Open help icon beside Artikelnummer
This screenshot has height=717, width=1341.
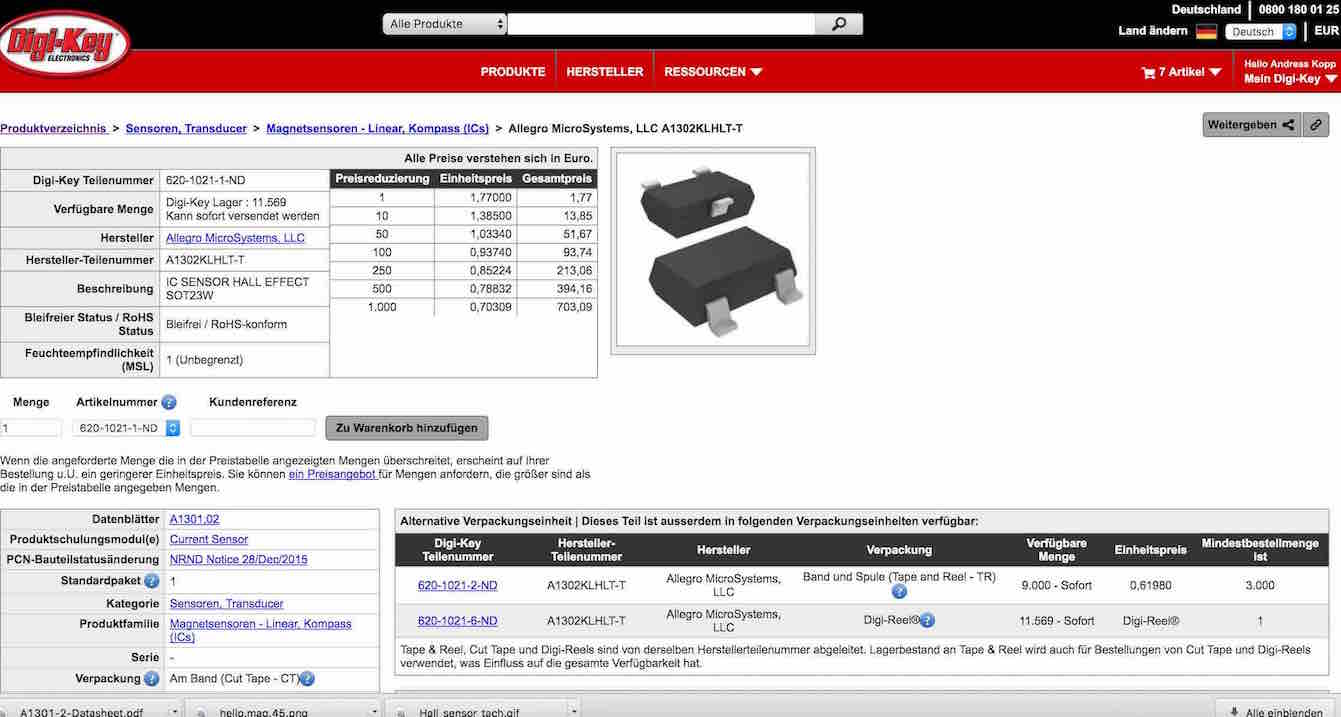(x=169, y=402)
